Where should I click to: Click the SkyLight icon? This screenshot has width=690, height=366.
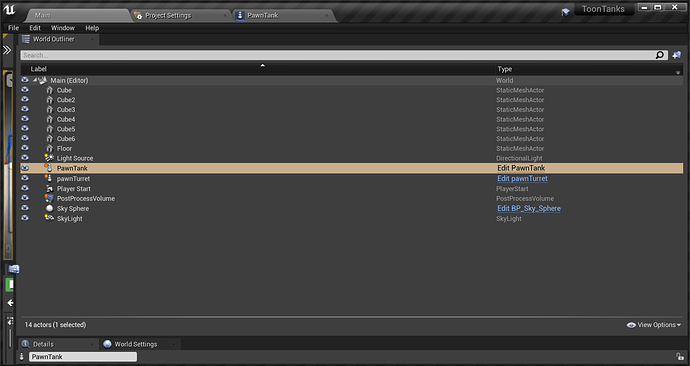tap(49, 218)
